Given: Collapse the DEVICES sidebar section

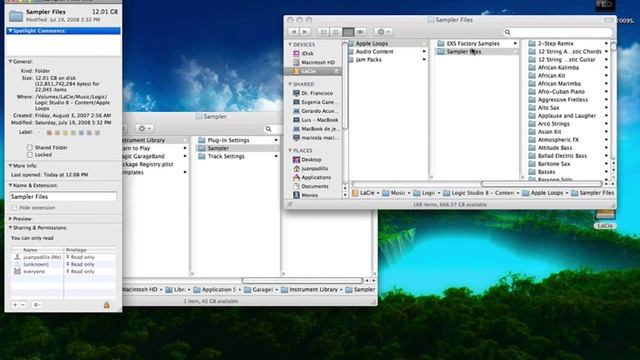Looking at the screenshot, I should 290,44.
